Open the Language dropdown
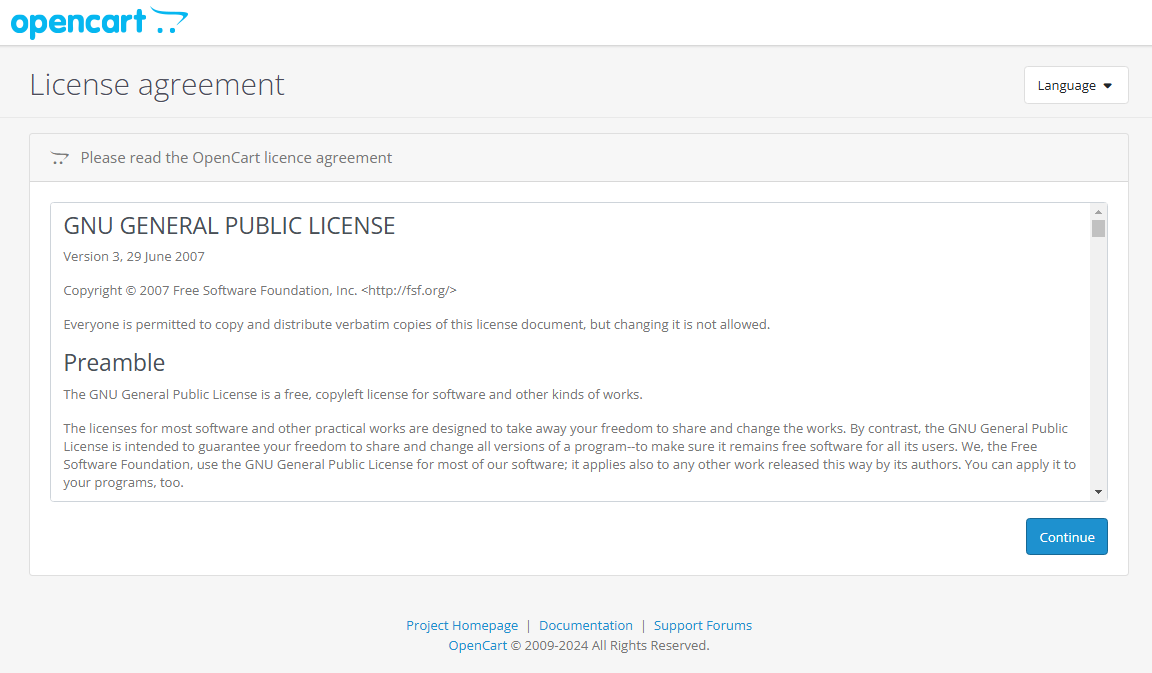The image size is (1152, 673). coord(1076,85)
